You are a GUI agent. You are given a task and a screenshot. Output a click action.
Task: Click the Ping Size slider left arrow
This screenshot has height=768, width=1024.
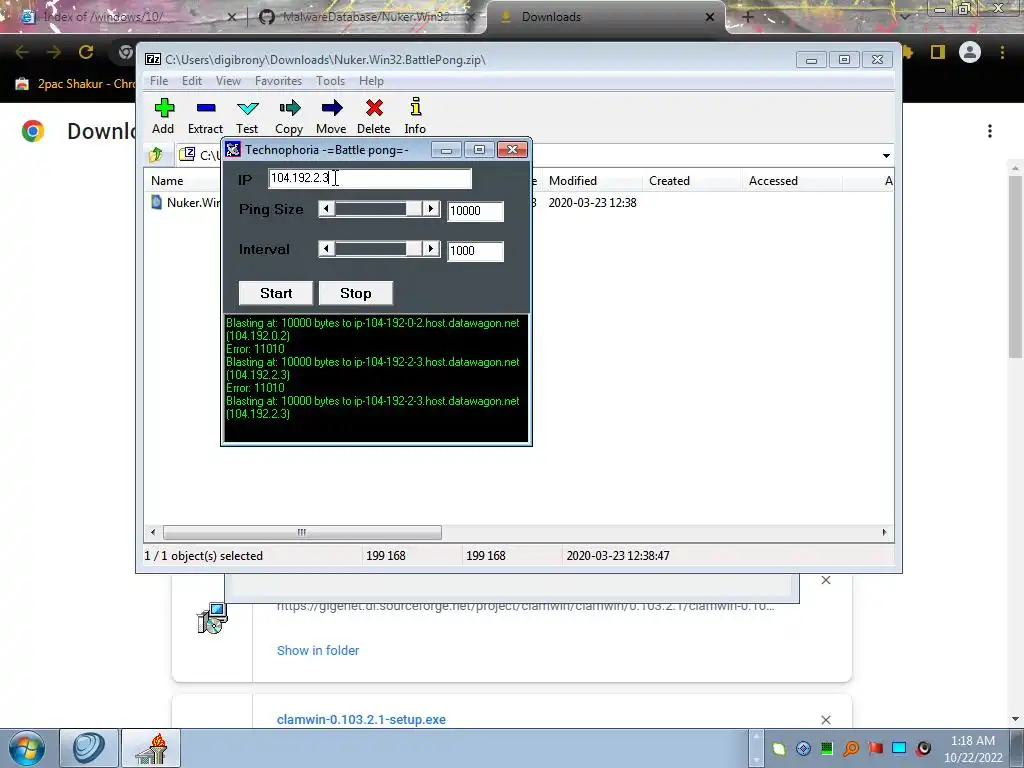(327, 209)
